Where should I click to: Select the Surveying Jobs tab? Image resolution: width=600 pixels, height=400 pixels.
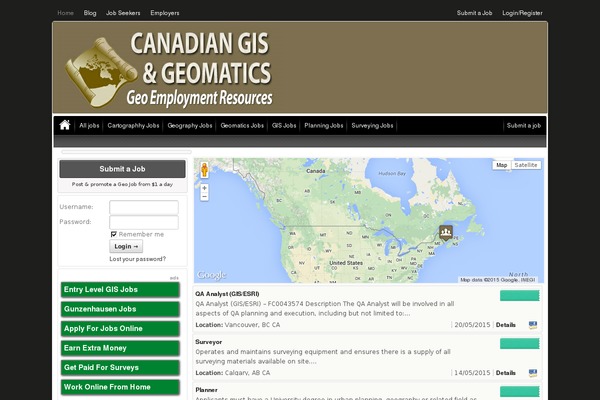click(x=372, y=126)
